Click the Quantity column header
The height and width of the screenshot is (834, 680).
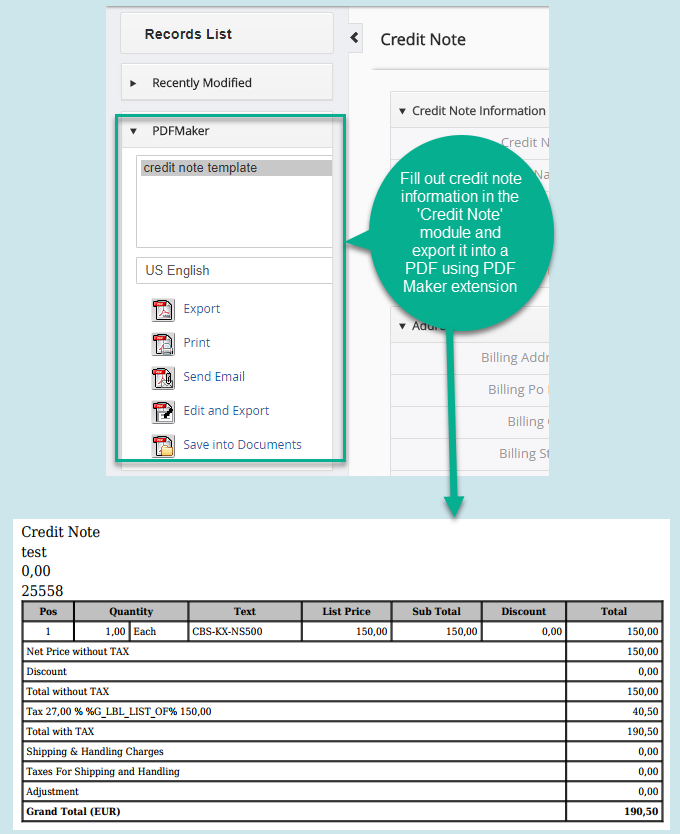click(x=131, y=612)
